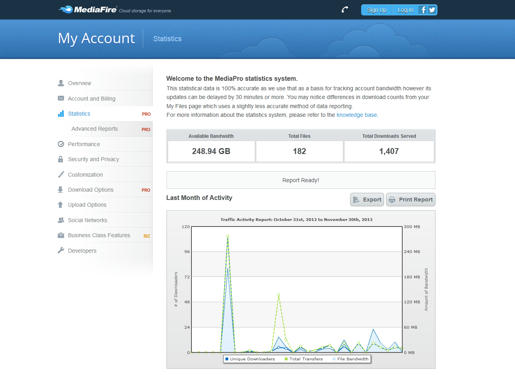This screenshot has width=515, height=375.
Task: Click the curved arrow icon in the header
Action: [x=345, y=10]
